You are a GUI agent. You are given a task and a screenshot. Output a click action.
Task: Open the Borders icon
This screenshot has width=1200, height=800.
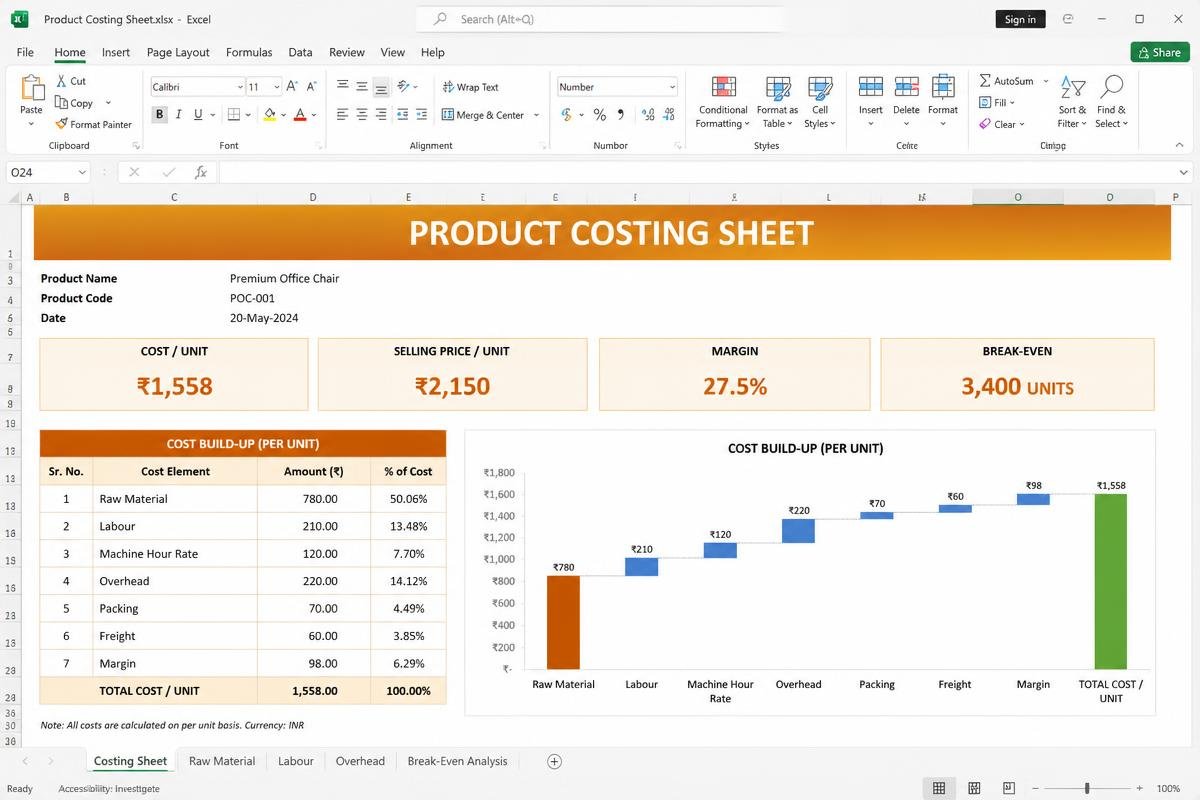pyautogui.click(x=234, y=115)
